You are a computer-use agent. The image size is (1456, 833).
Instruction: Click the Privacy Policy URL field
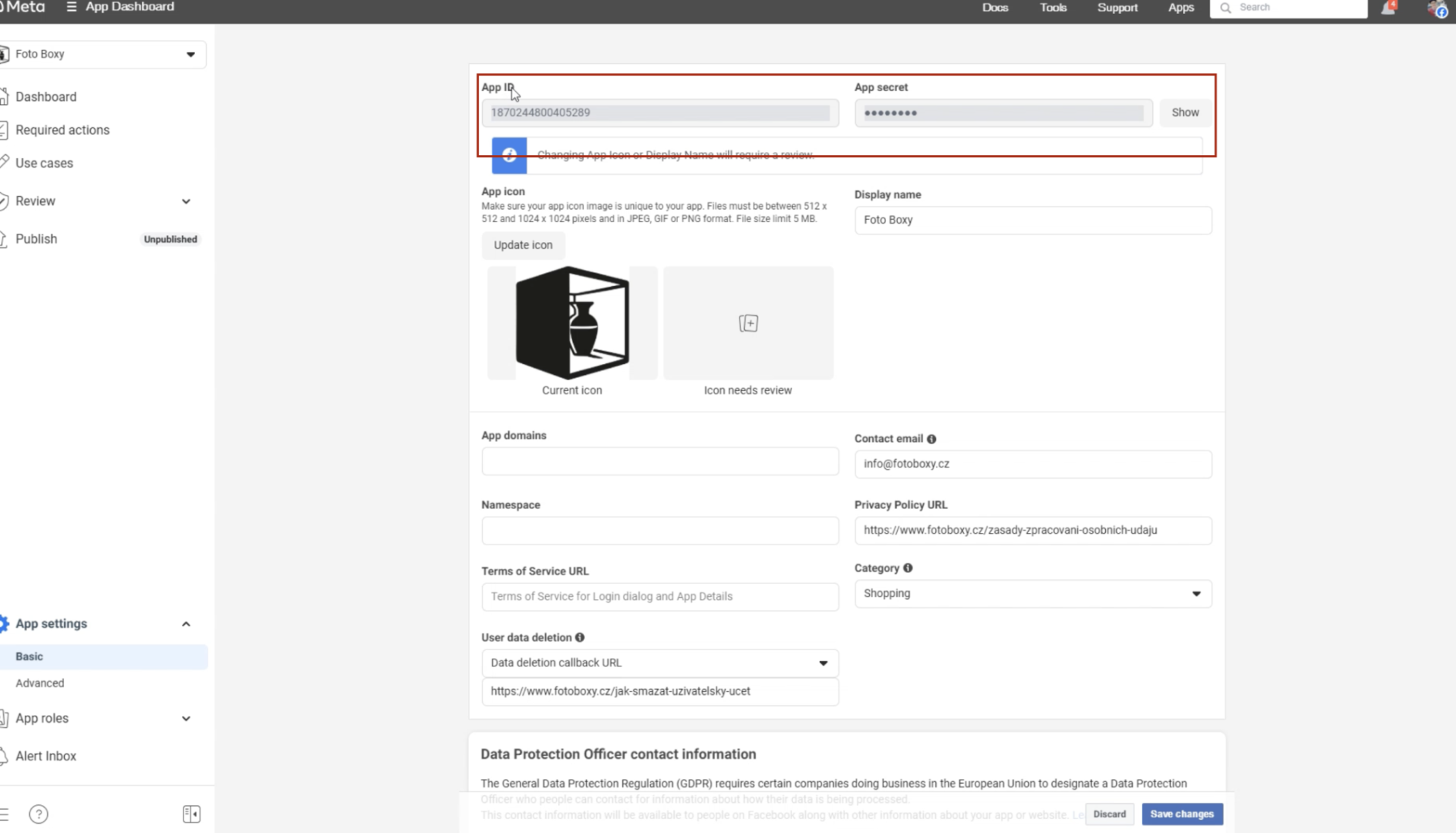[1033, 531]
